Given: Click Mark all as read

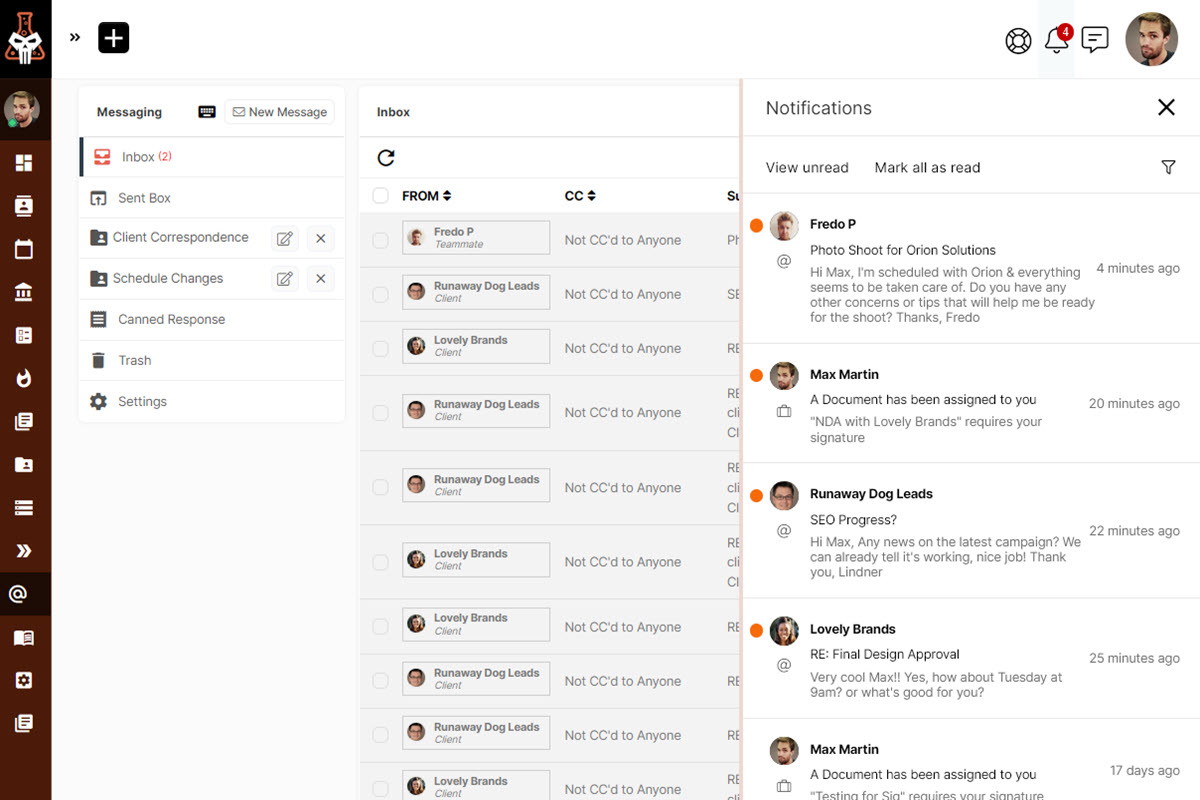Looking at the screenshot, I should click(927, 168).
